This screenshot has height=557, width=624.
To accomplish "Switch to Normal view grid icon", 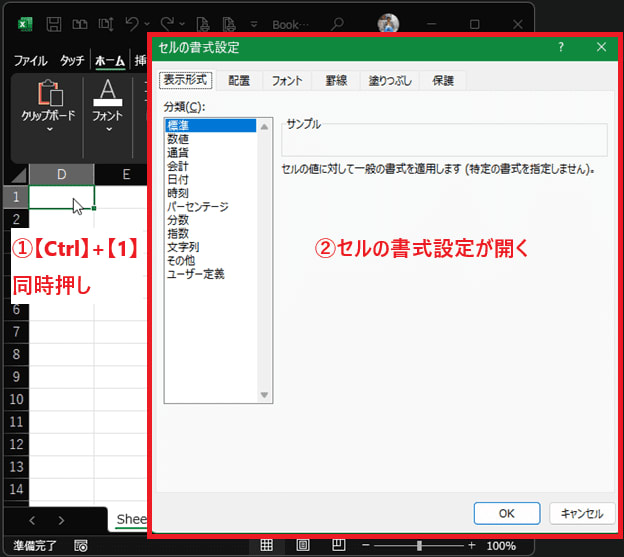I will pos(267,546).
